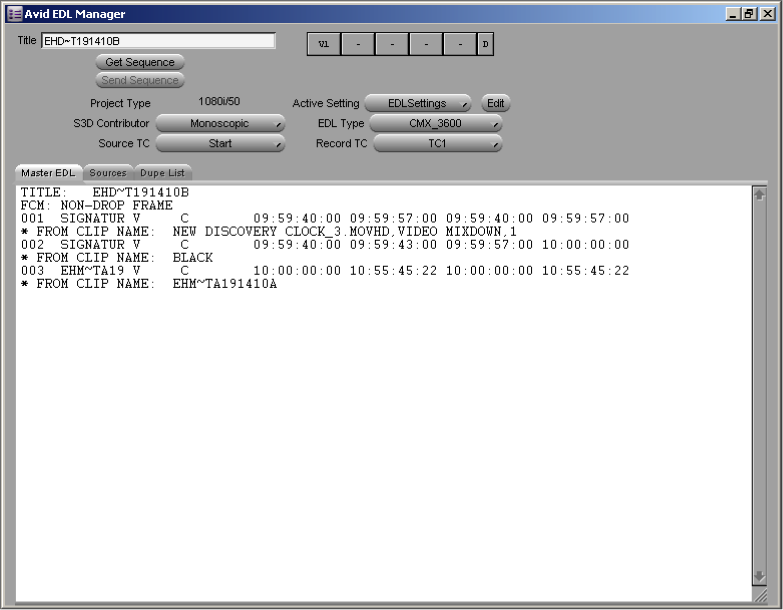This screenshot has height=610, width=783.
Task: Click the TITLE: EHD~T191410B line
Action: tap(105, 192)
